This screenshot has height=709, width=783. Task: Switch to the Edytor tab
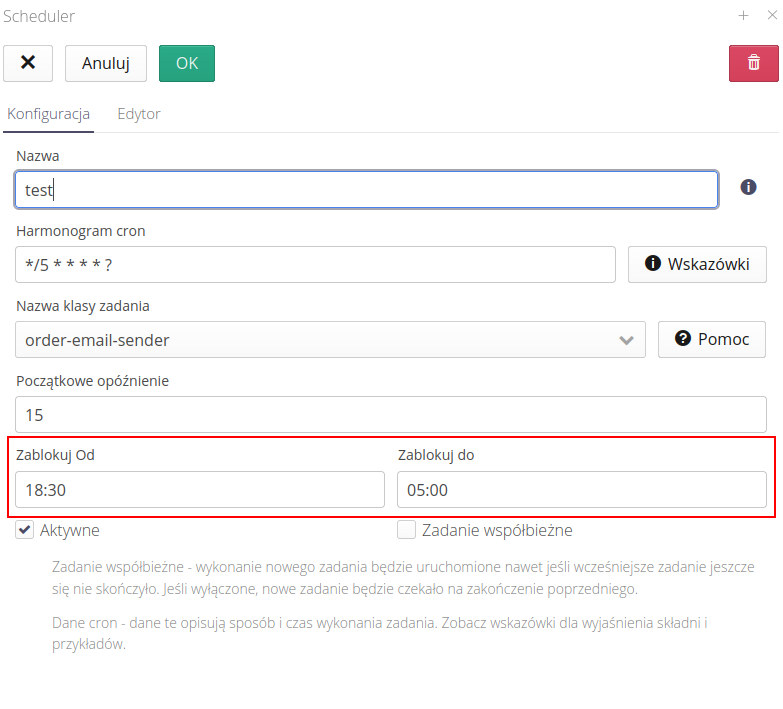[139, 114]
